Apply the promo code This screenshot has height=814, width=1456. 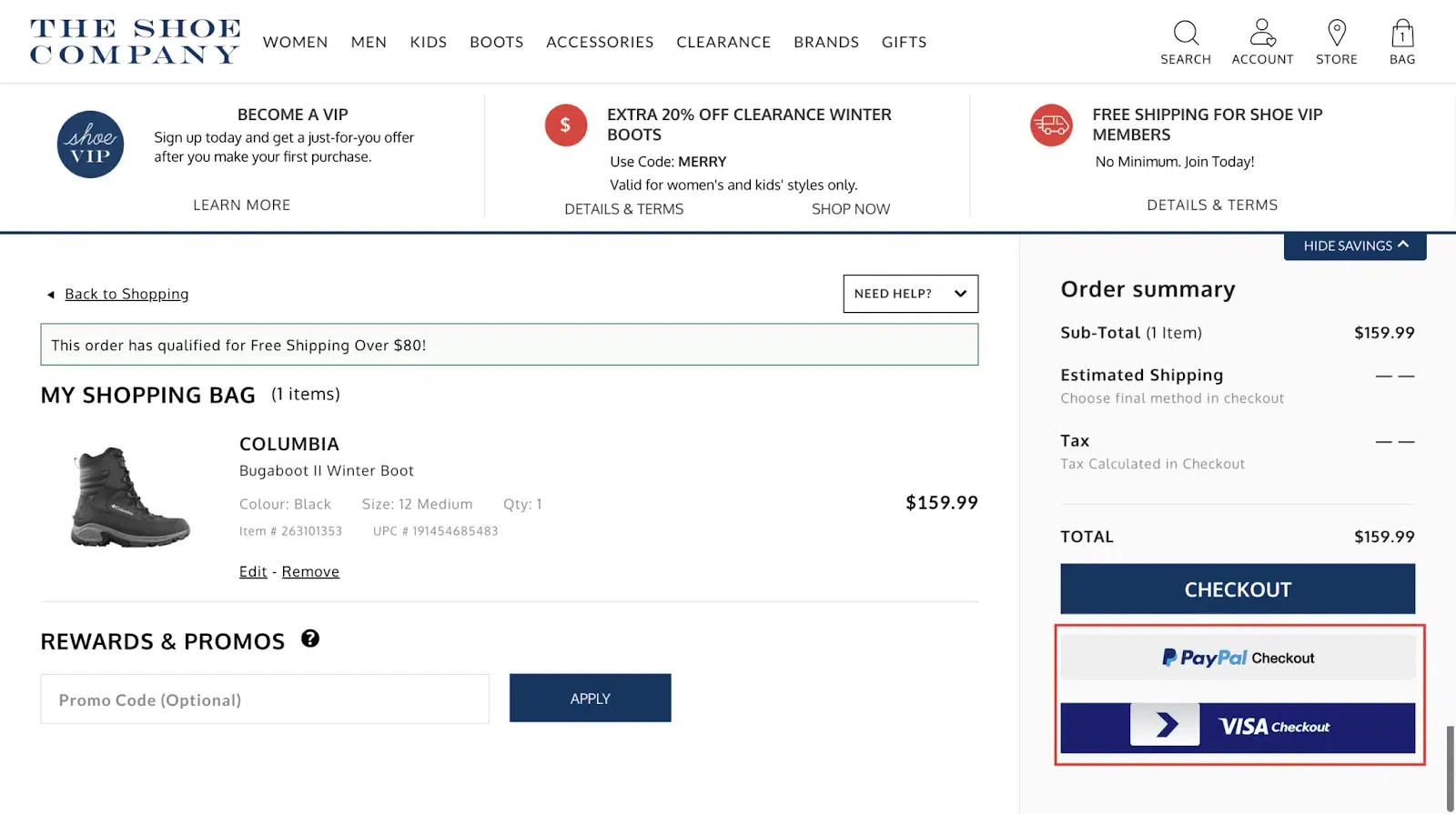tap(591, 698)
